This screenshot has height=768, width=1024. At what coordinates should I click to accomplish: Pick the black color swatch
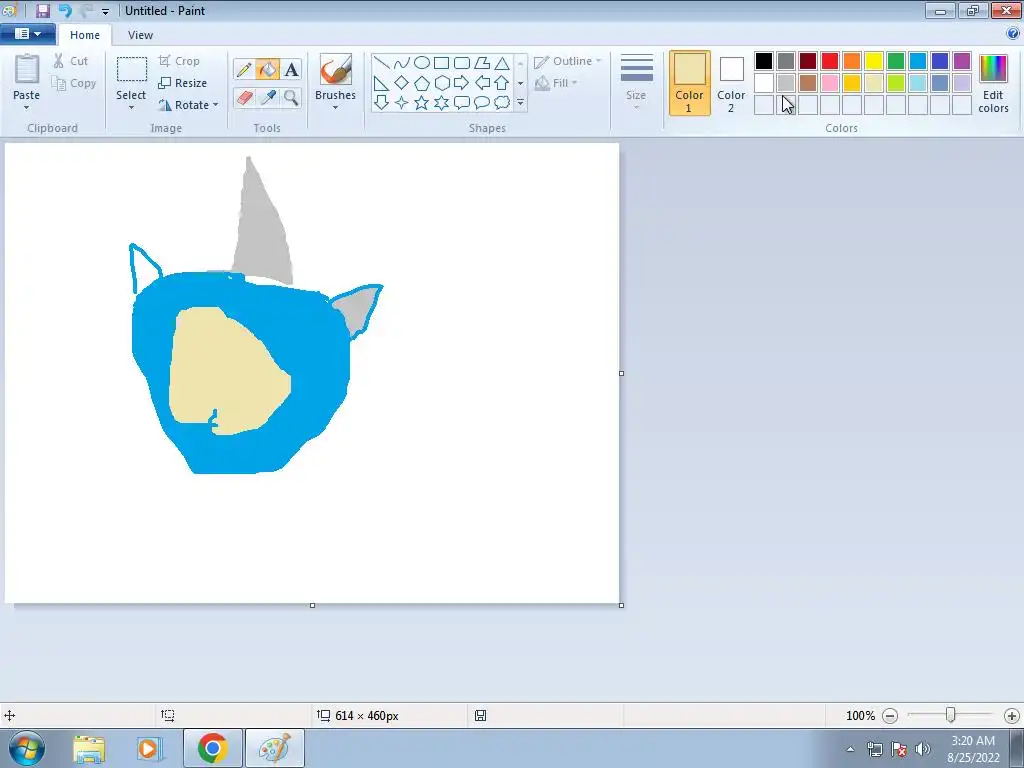pyautogui.click(x=763, y=61)
